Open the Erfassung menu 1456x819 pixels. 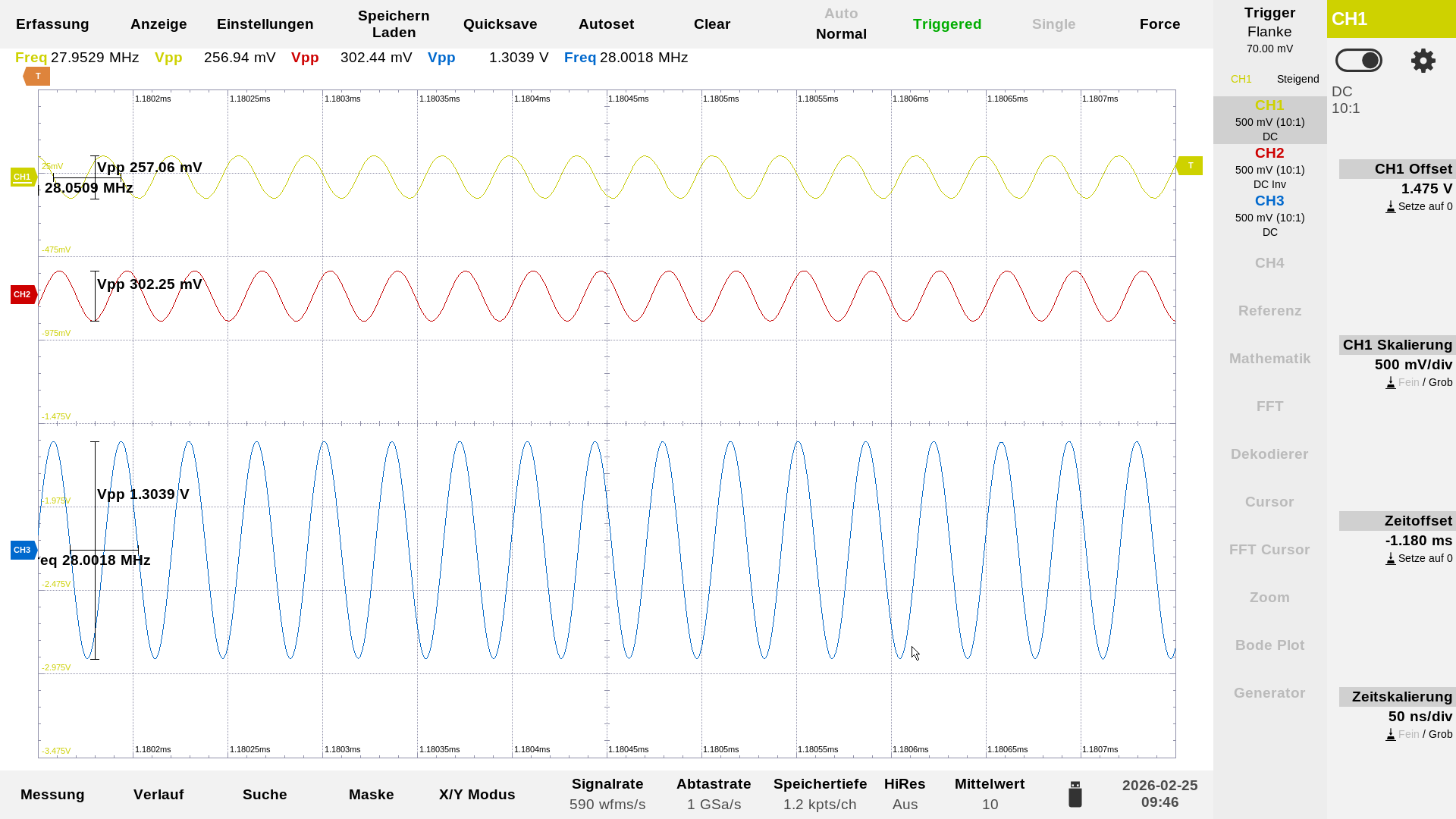coord(52,24)
